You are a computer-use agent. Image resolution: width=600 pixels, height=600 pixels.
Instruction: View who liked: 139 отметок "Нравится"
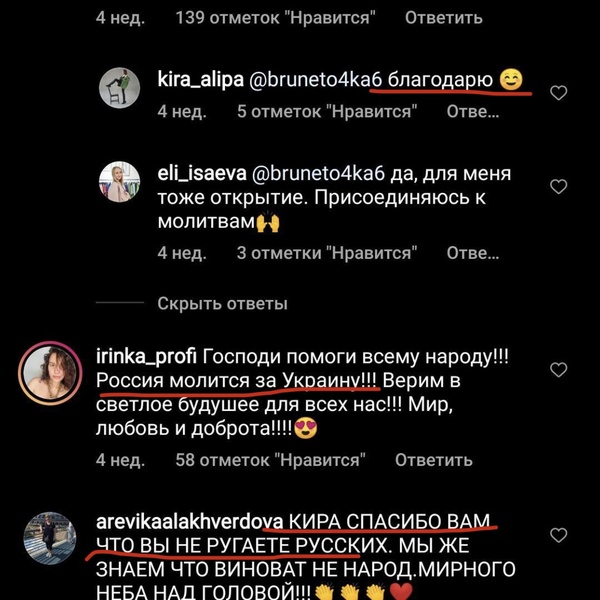[276, 18]
